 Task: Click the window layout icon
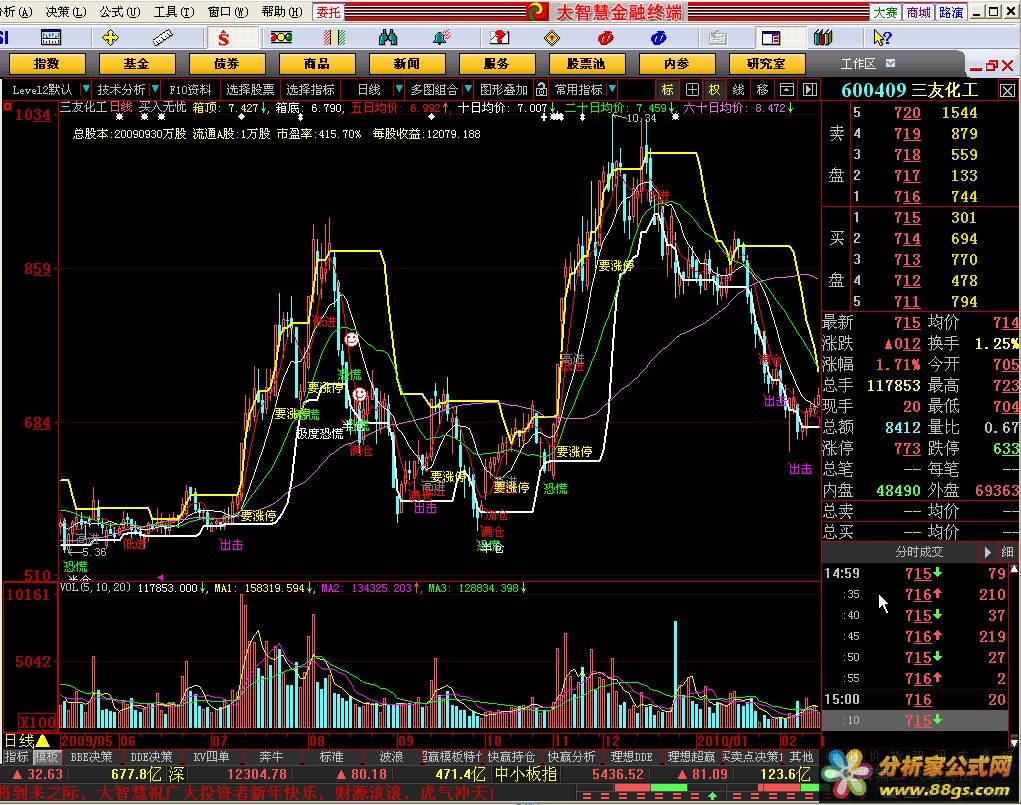(x=771, y=38)
